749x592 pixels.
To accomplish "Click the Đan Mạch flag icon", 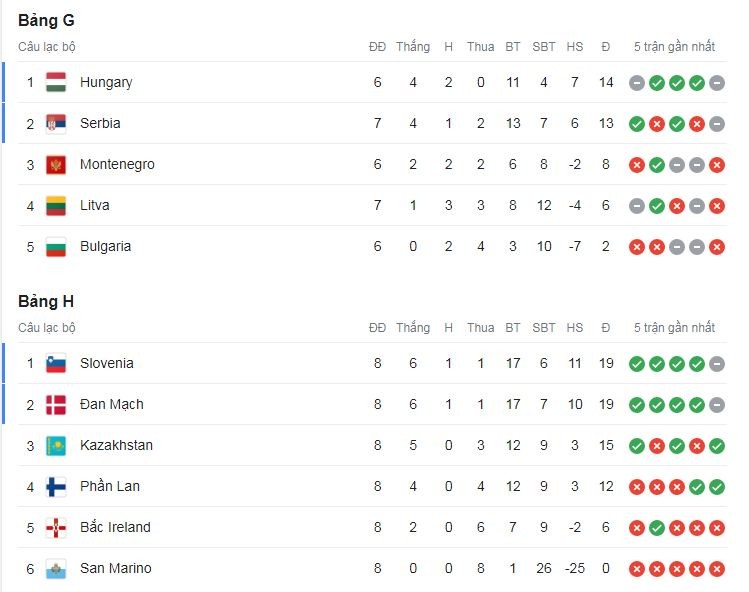I will coord(56,404).
